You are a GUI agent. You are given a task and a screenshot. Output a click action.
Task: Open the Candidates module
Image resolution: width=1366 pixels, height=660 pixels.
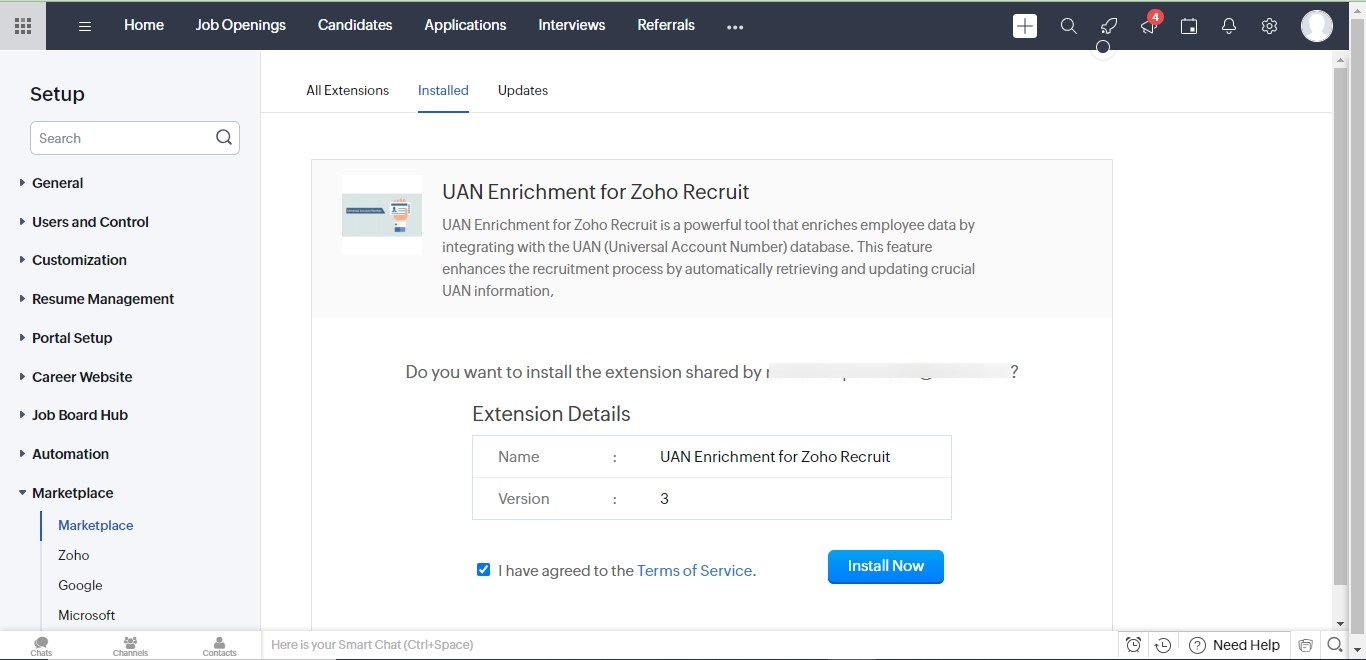[355, 25]
